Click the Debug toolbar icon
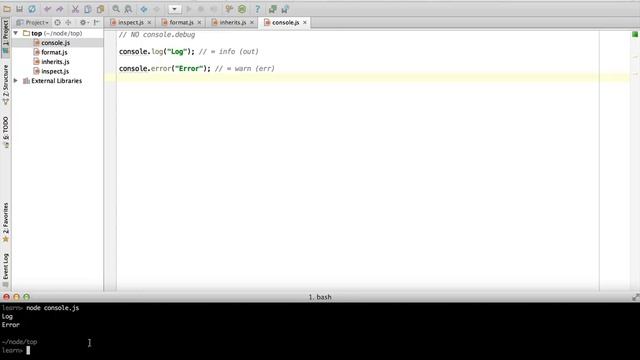640x360 pixels. tap(201, 9)
